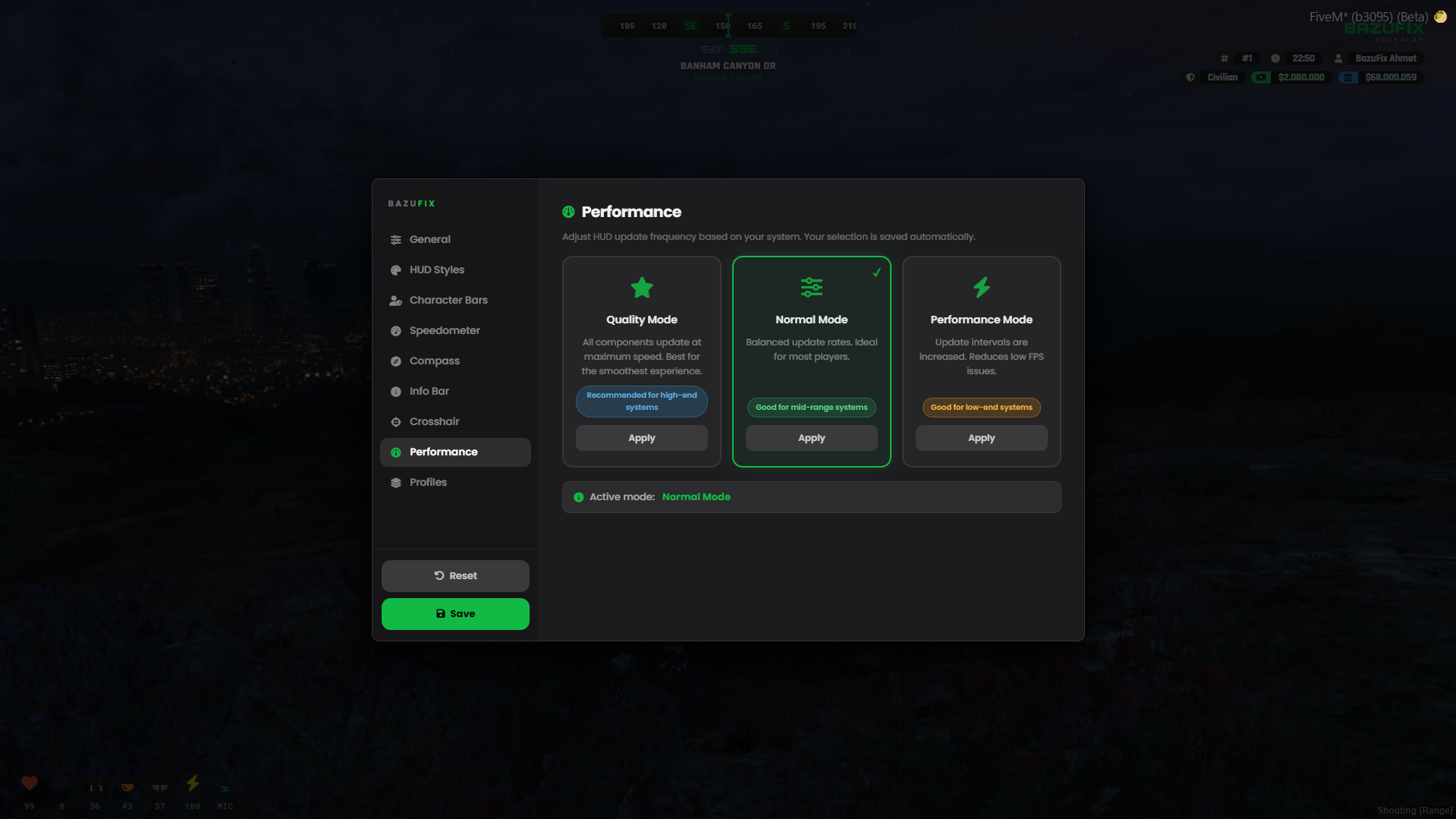Screen dimensions: 1456x819
Task: Click the Normal Mode selected checkmark
Action: pos(876,272)
